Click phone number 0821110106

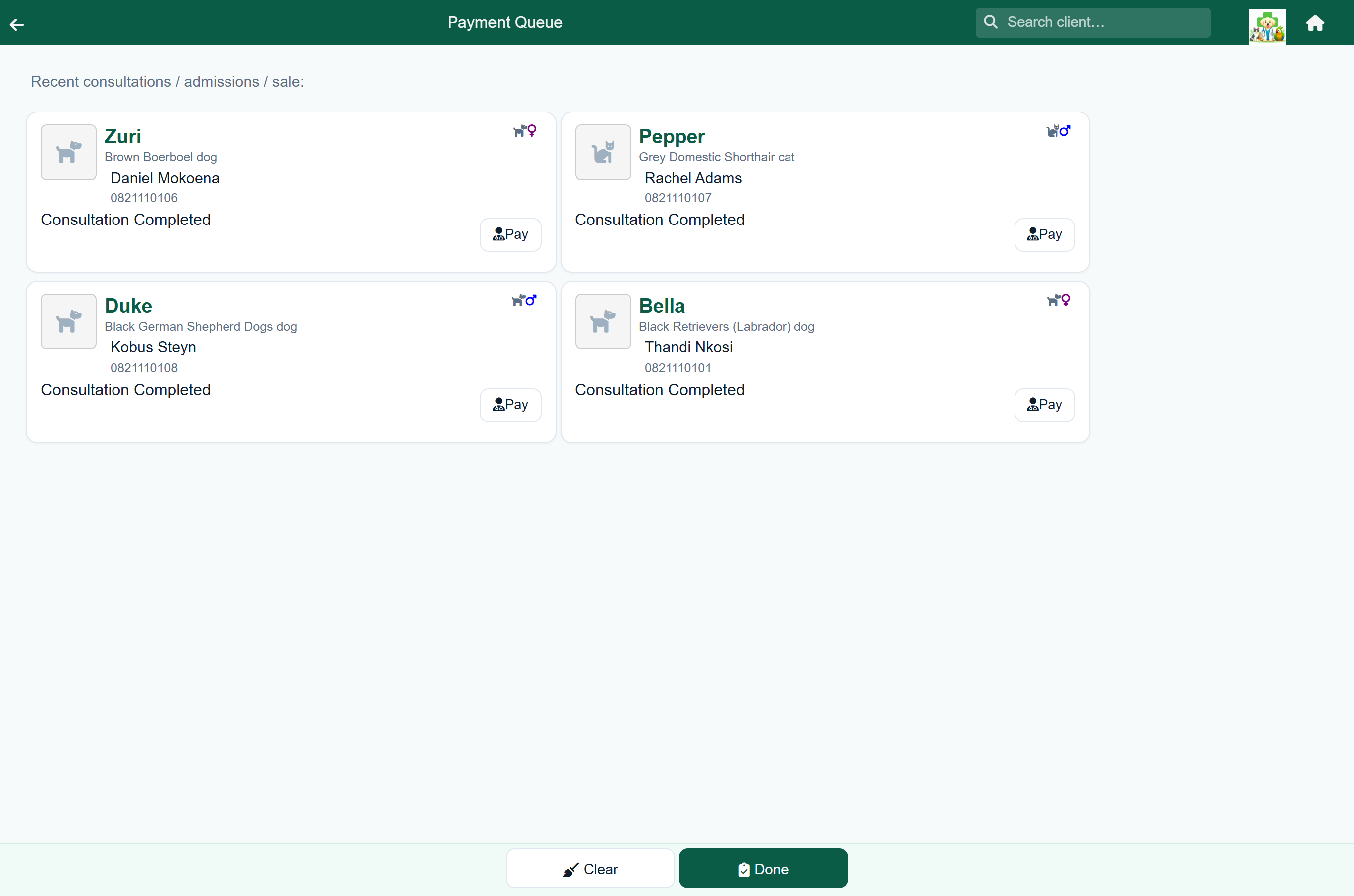144,198
